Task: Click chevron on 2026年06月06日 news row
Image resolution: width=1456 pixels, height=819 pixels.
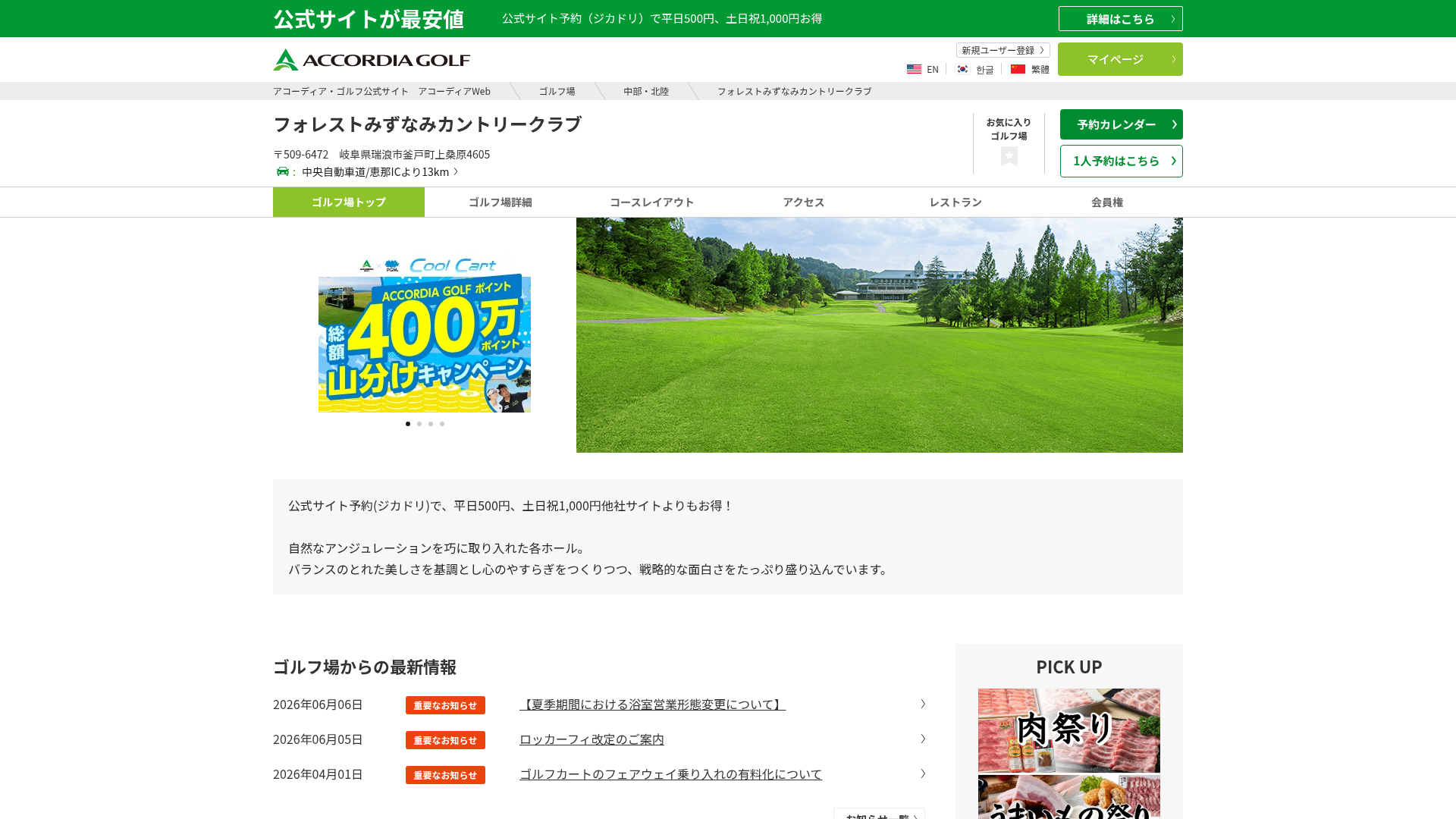Action: [x=923, y=704]
